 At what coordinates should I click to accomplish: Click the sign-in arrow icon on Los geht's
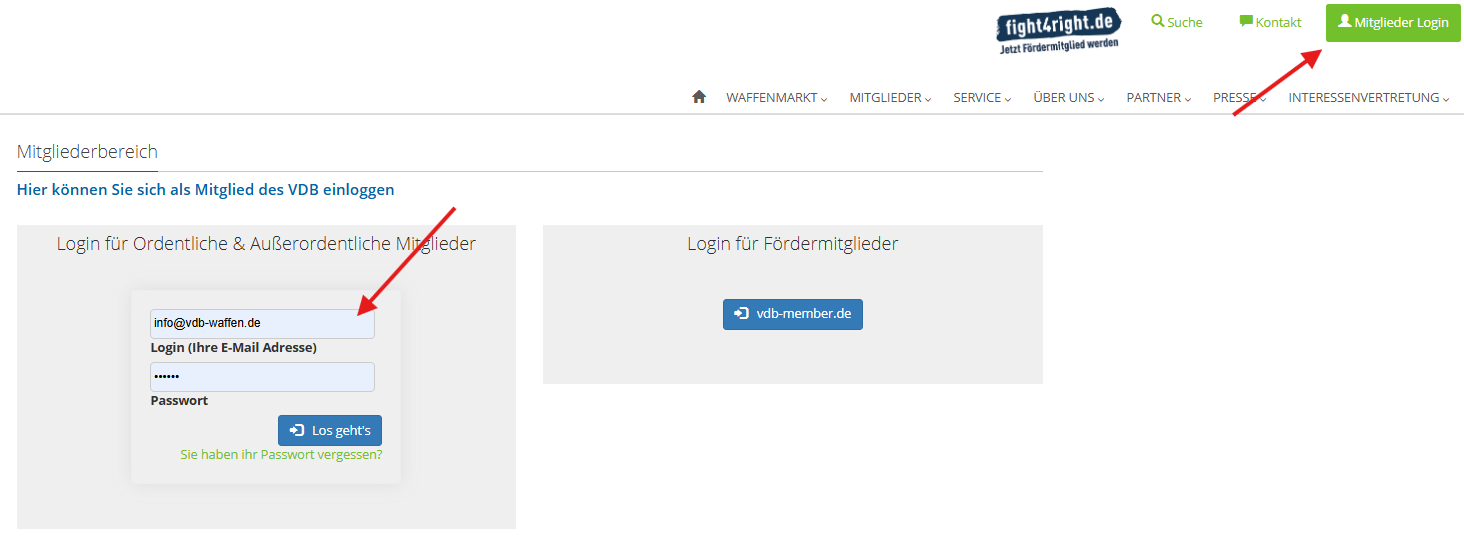click(297, 430)
